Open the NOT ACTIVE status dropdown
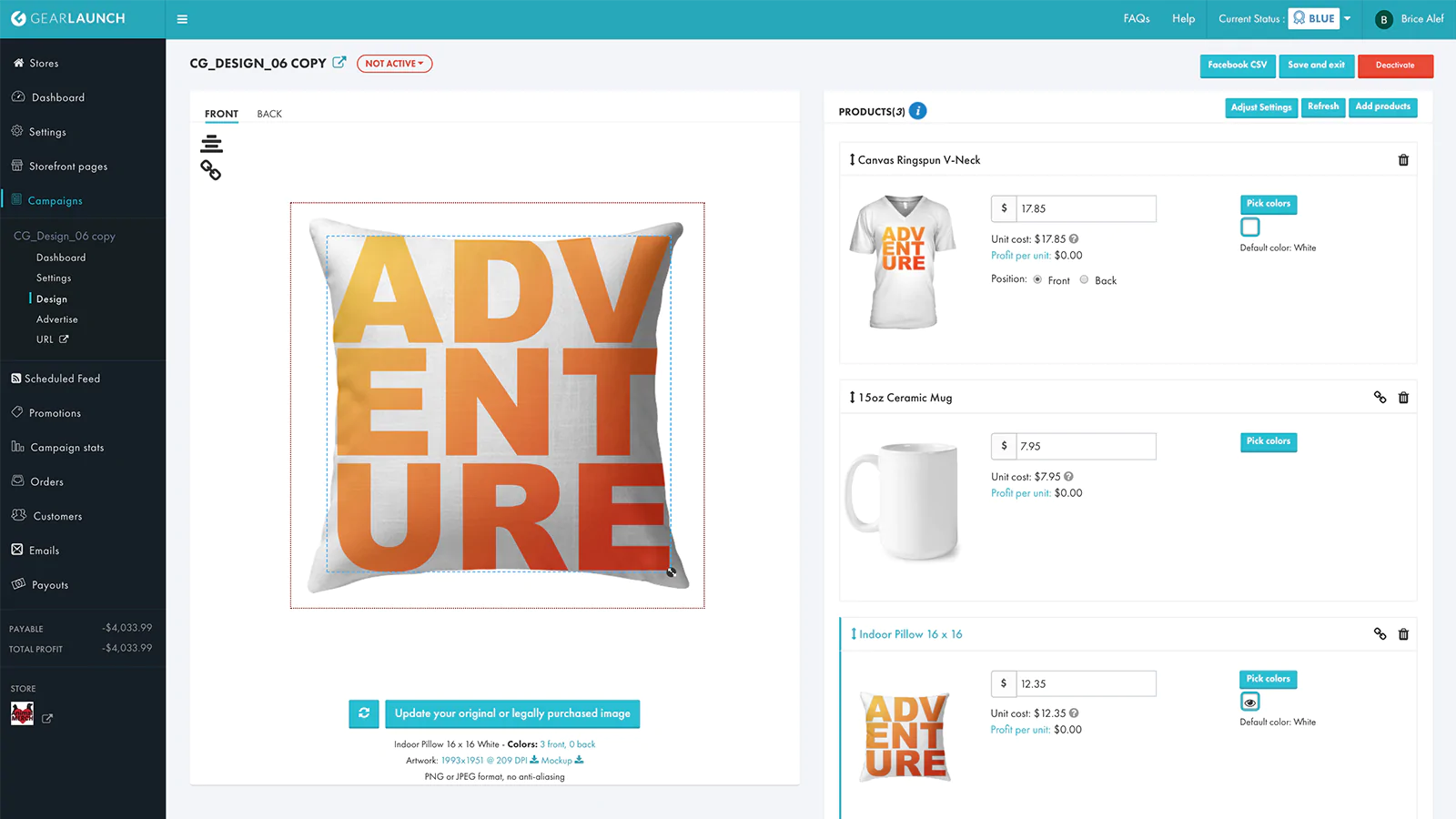The height and width of the screenshot is (819, 1456). (x=394, y=64)
